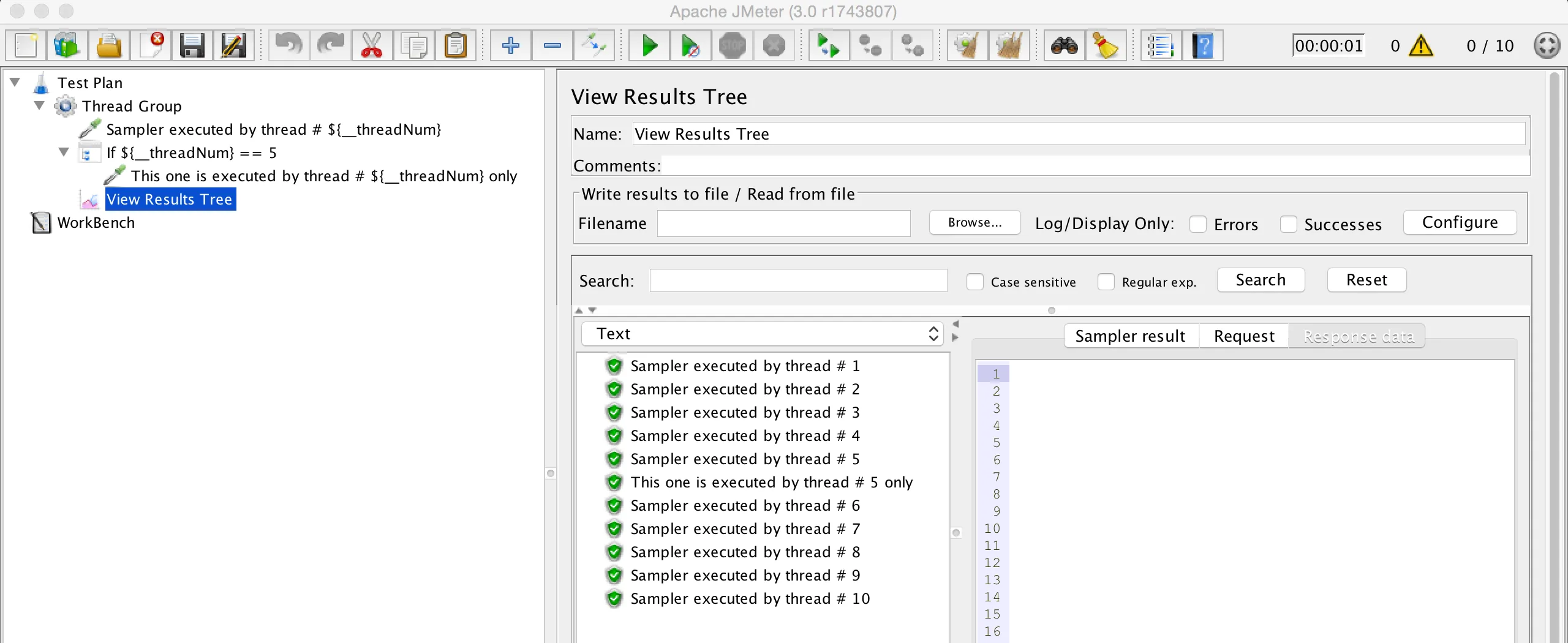Select result 'Sampler executed by thread # 10'
Viewport: 1568px width, 643px height.
click(x=750, y=598)
